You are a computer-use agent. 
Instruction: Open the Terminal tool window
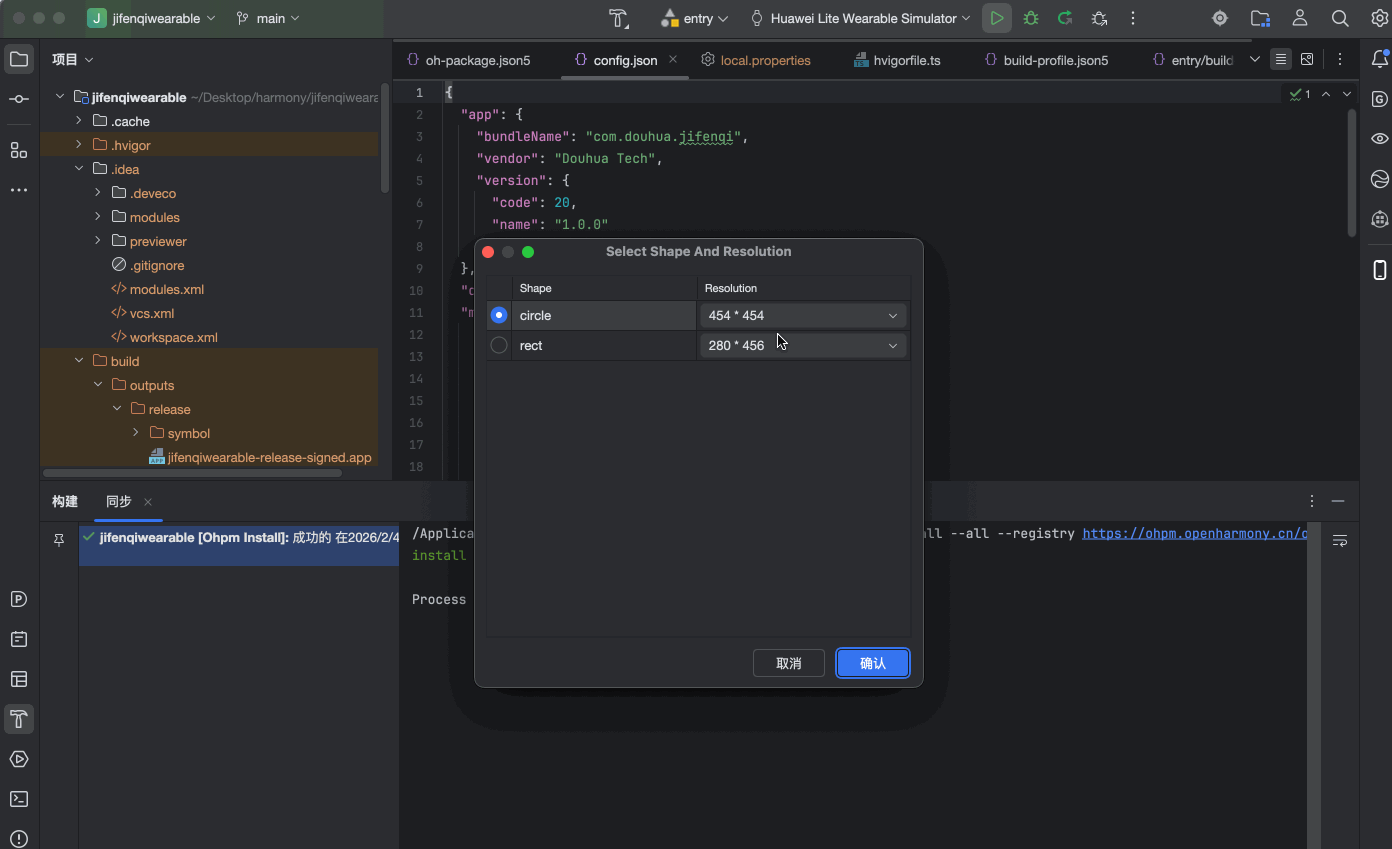[x=19, y=799]
